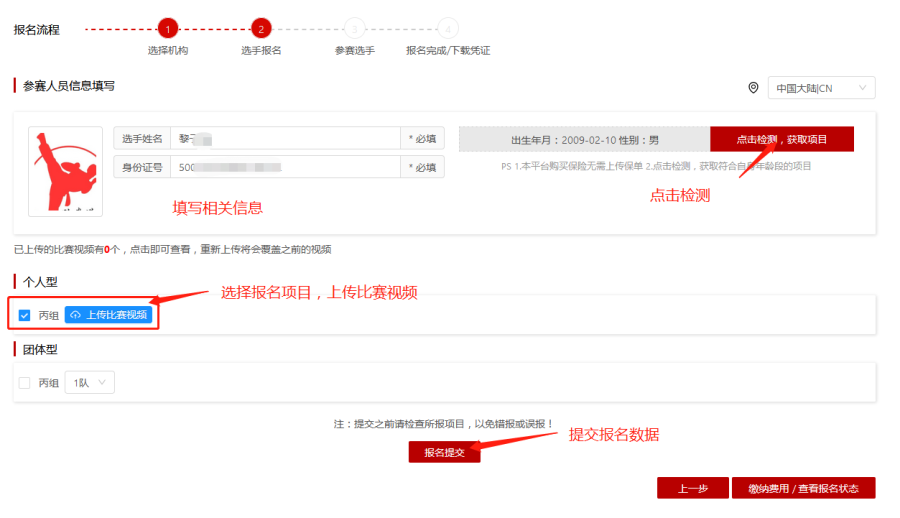Click the chevron arrow of region selector
The height and width of the screenshot is (518, 900).
[862, 88]
